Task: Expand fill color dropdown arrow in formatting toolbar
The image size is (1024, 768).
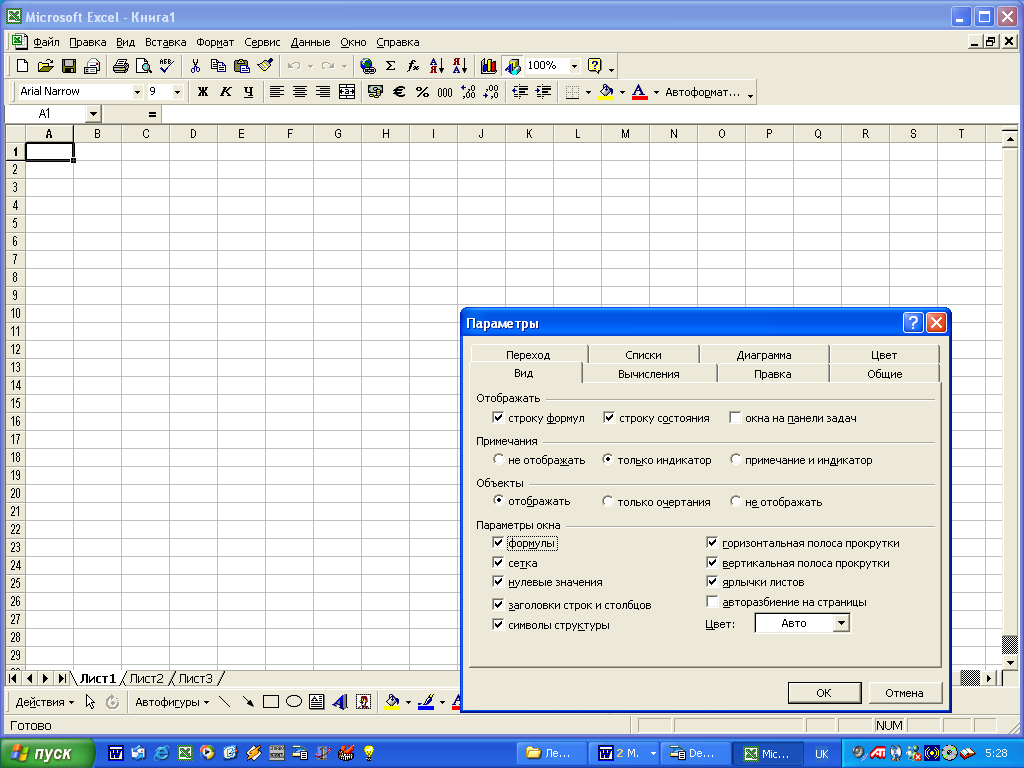Action: [622, 92]
